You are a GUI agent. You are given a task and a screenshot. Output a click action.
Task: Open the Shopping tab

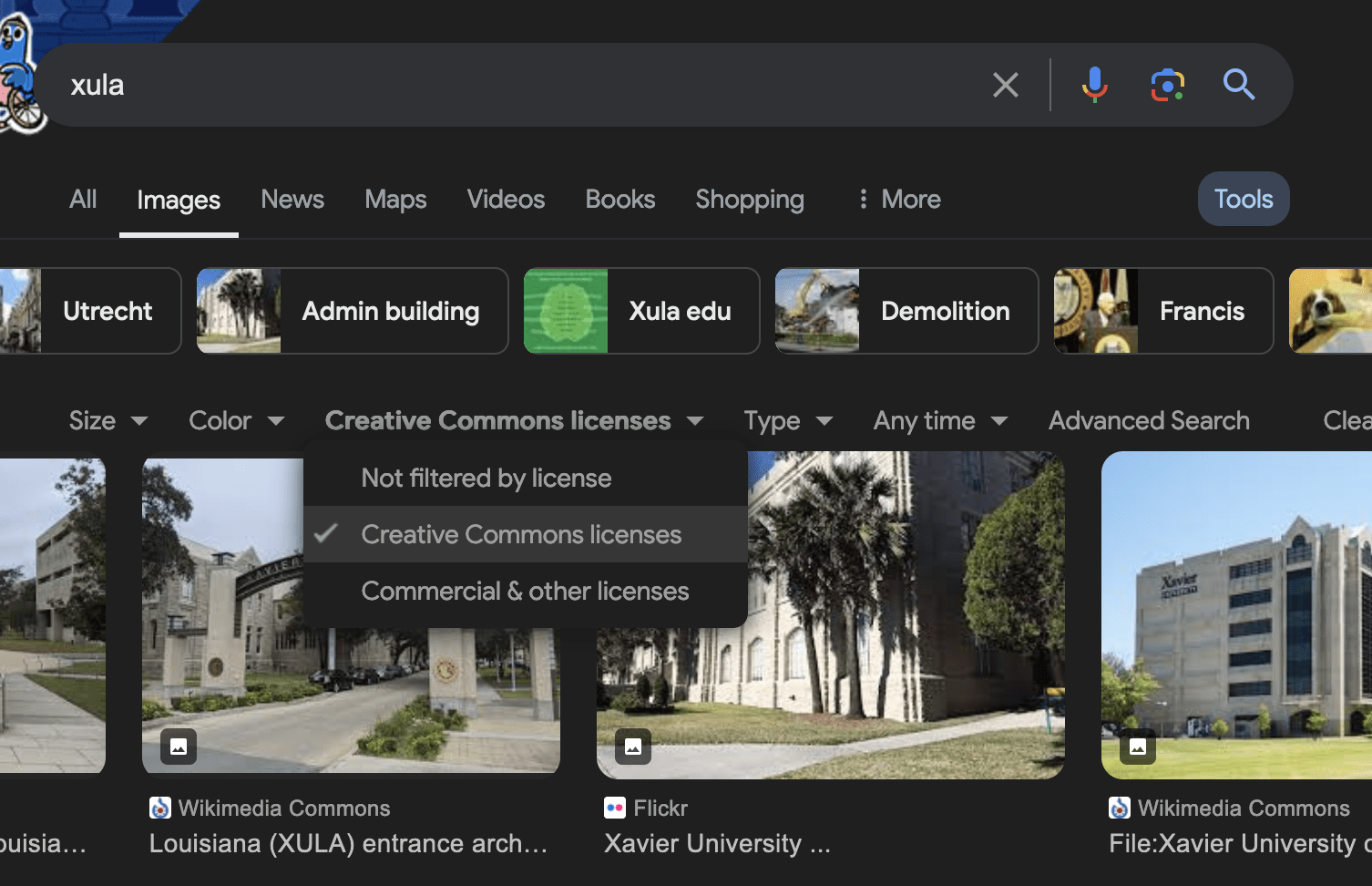point(750,199)
